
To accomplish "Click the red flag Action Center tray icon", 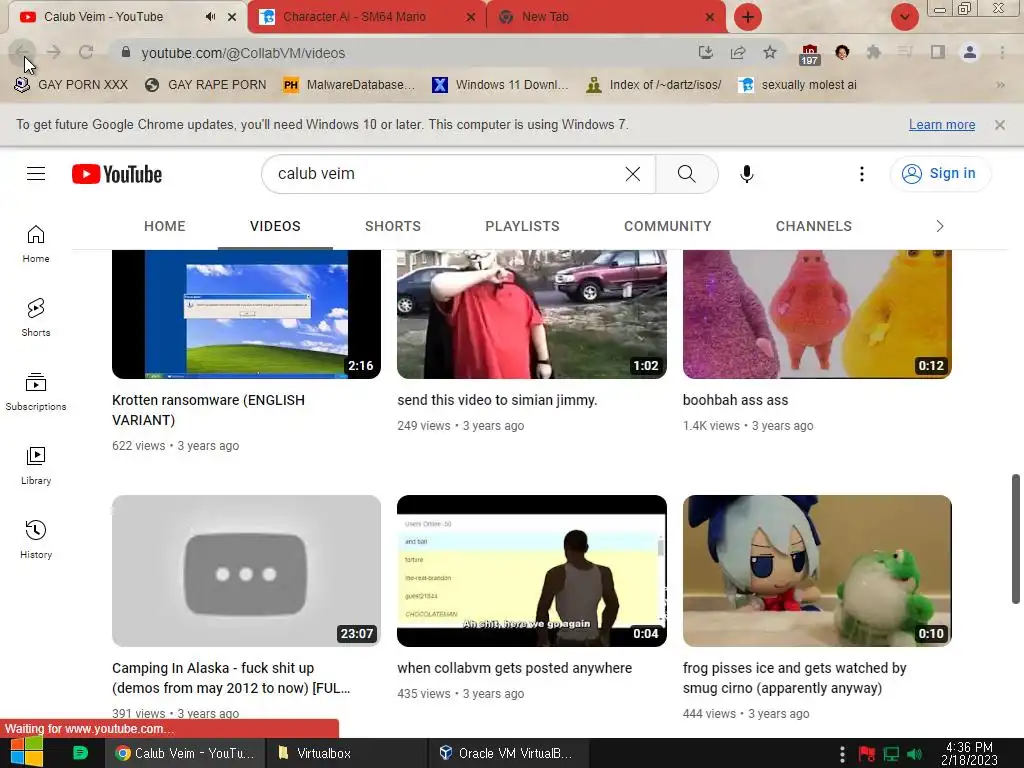I will point(867,754).
